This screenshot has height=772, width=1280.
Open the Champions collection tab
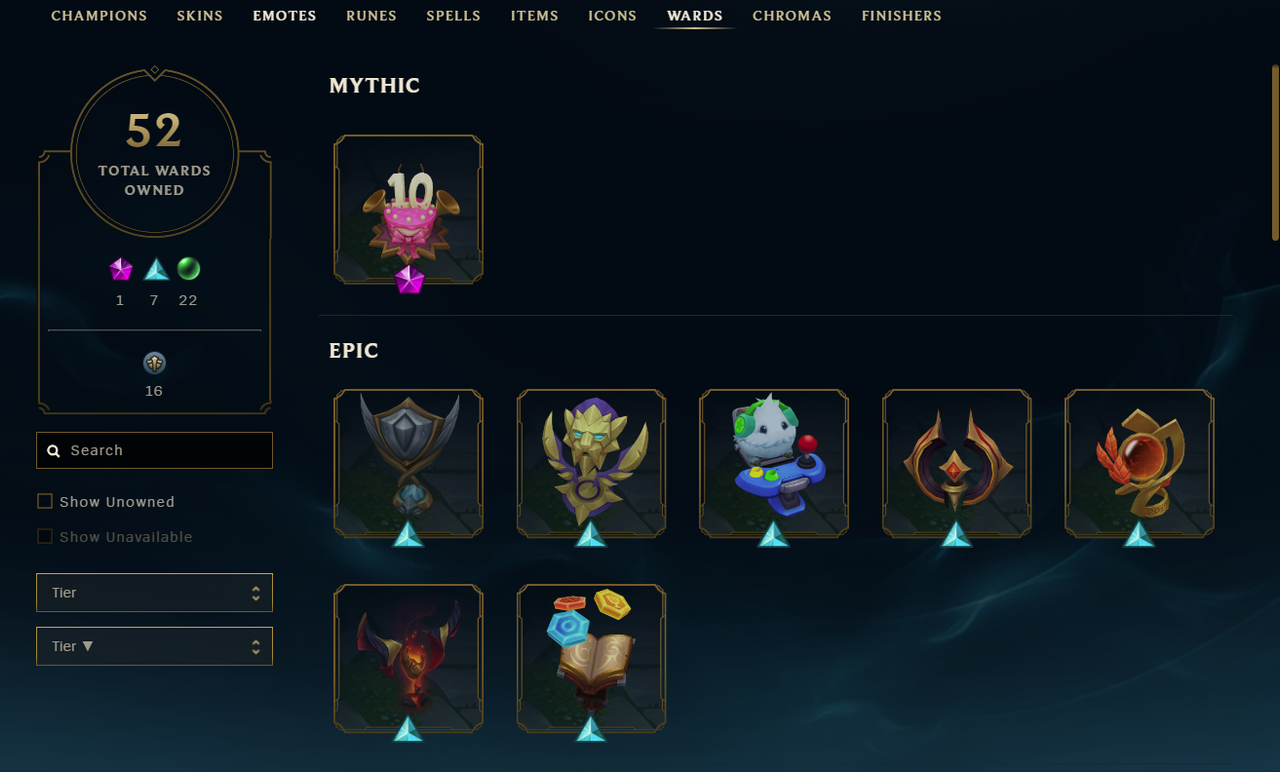(99, 16)
